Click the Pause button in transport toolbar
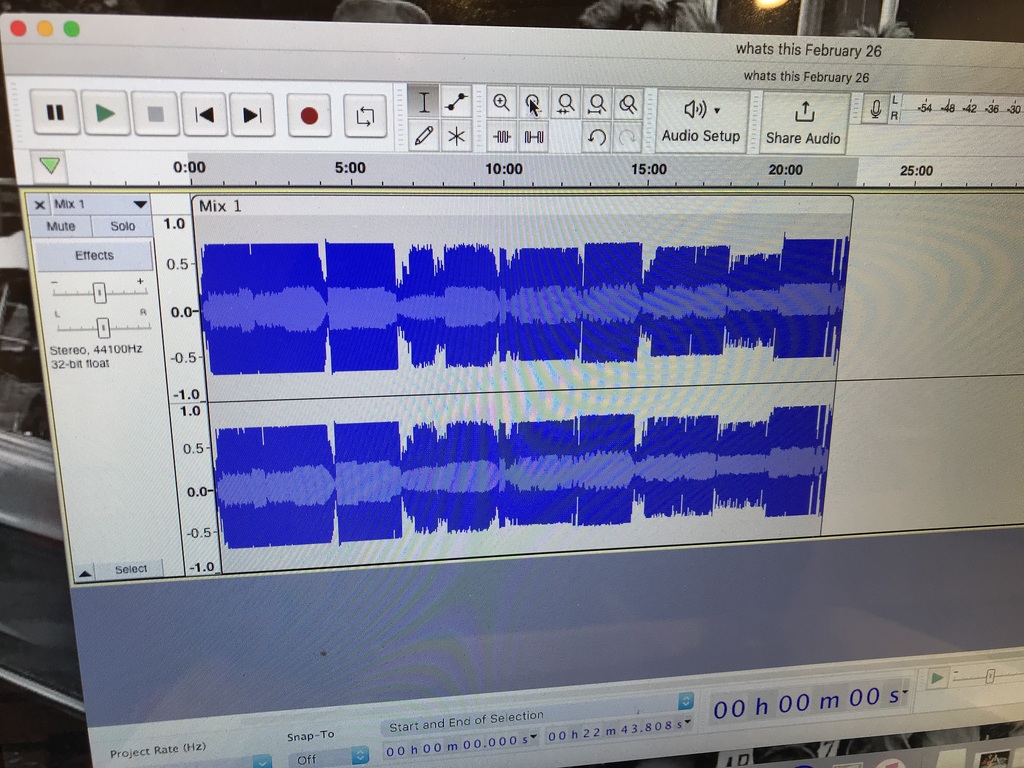The image size is (1024, 768). (x=55, y=113)
